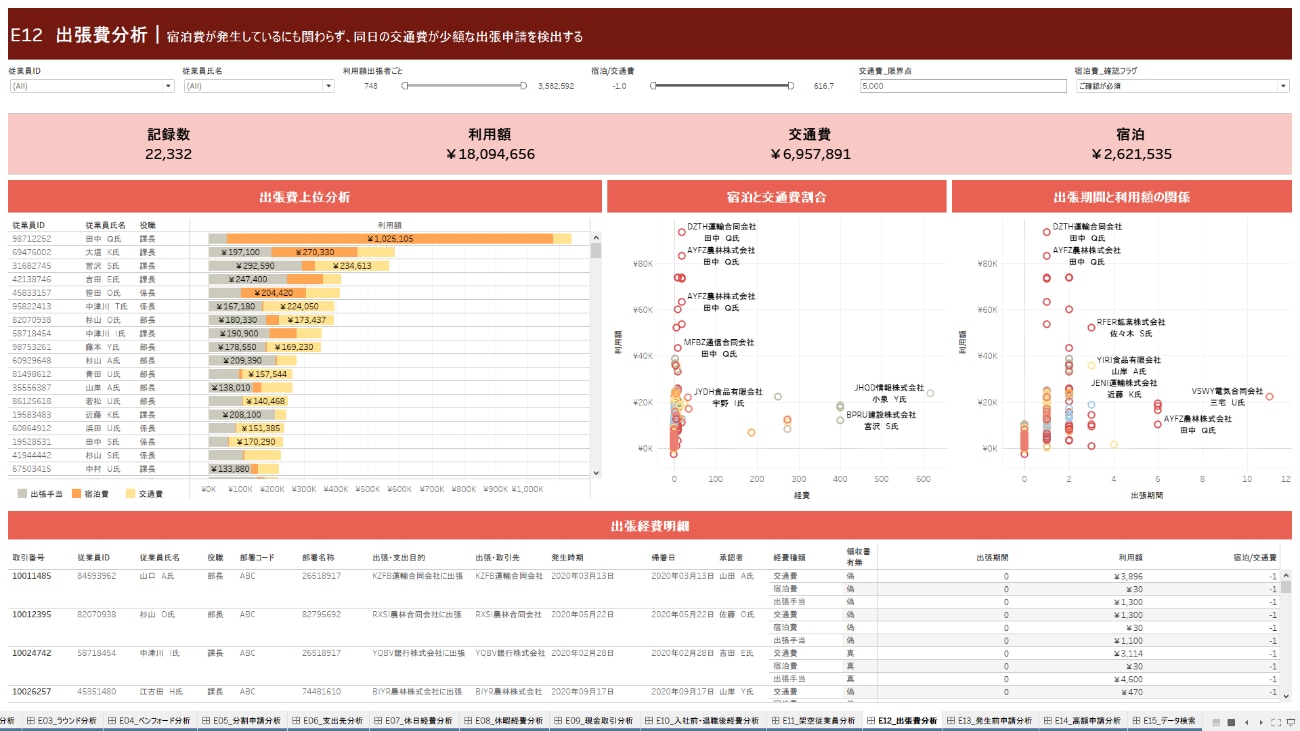Open the E14_高額申請分析 sheet tab

click(x=1083, y=721)
